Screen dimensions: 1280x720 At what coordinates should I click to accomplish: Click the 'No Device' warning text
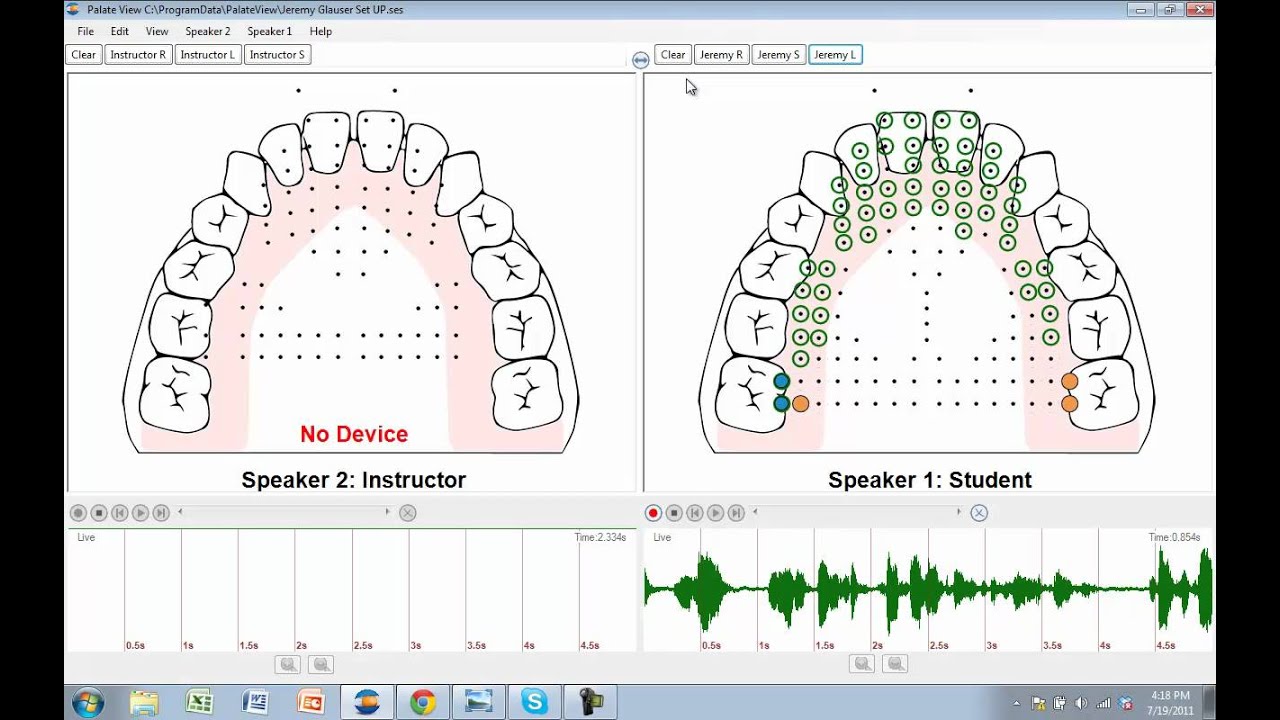[x=354, y=434]
